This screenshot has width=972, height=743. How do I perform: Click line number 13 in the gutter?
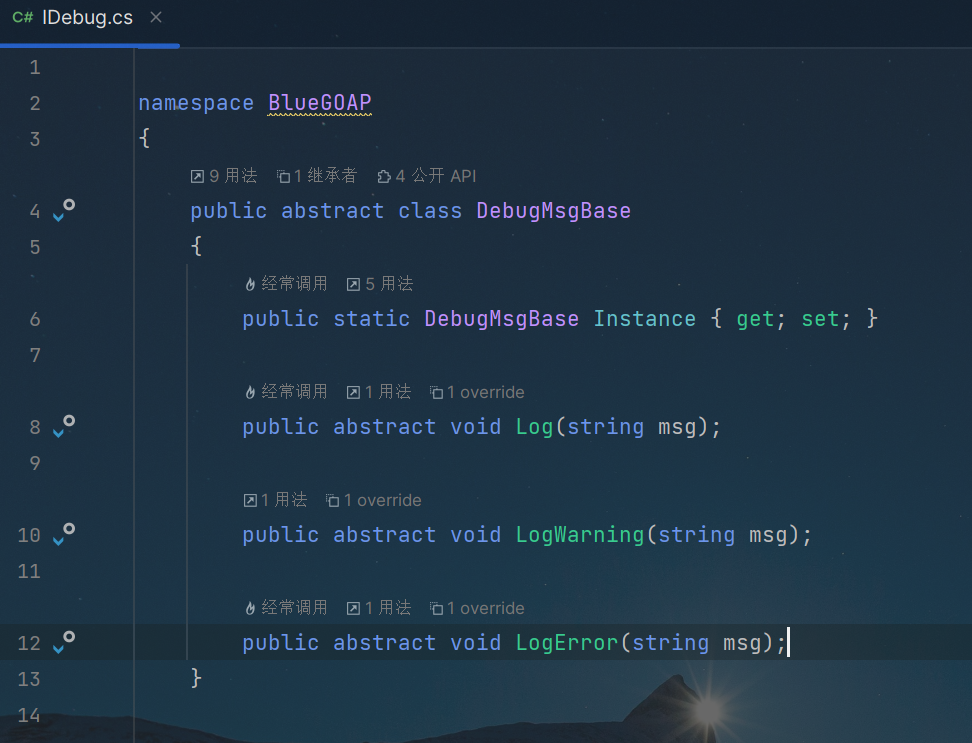point(29,679)
